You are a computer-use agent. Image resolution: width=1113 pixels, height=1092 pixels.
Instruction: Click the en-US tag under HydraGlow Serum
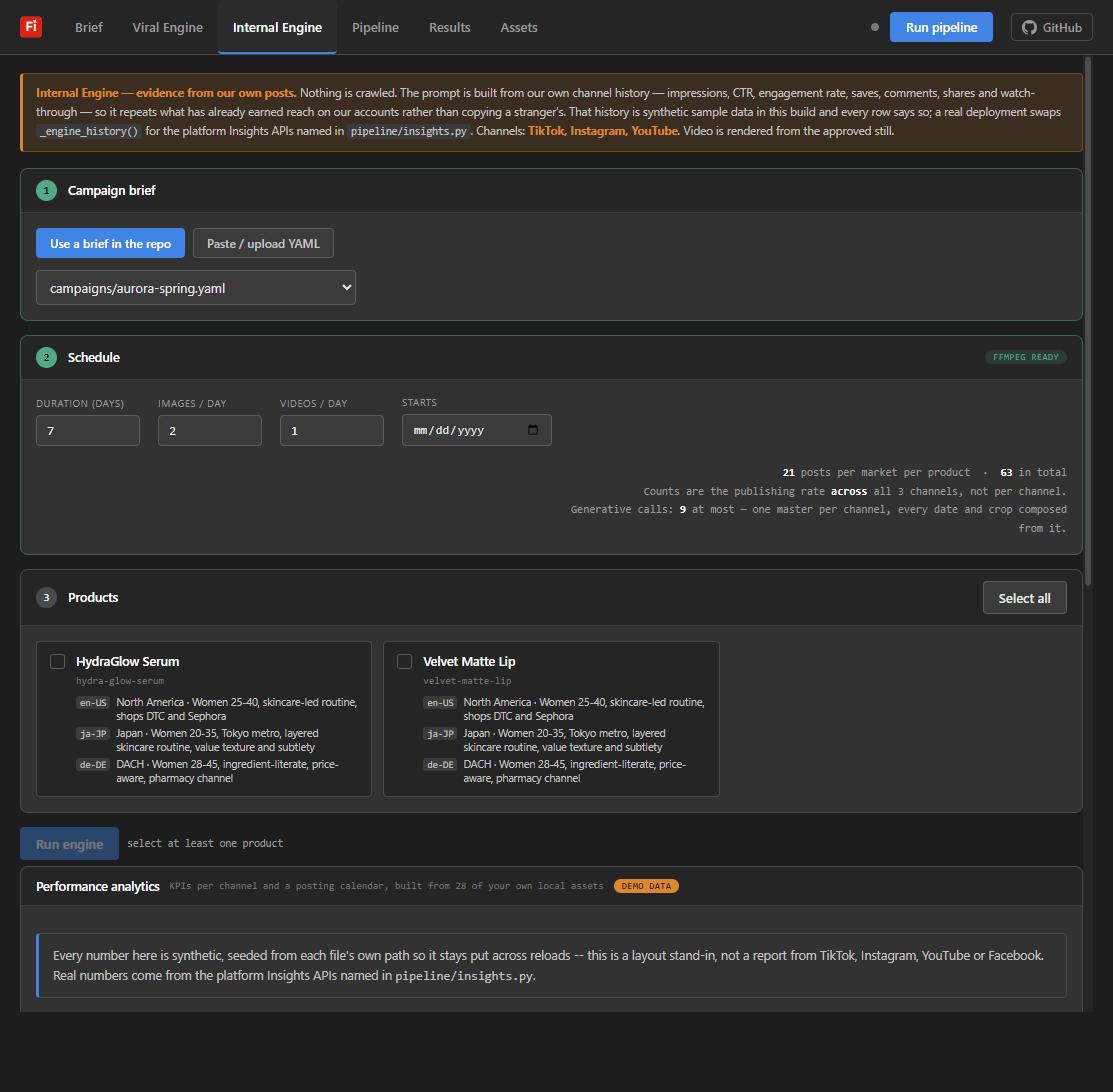93,702
